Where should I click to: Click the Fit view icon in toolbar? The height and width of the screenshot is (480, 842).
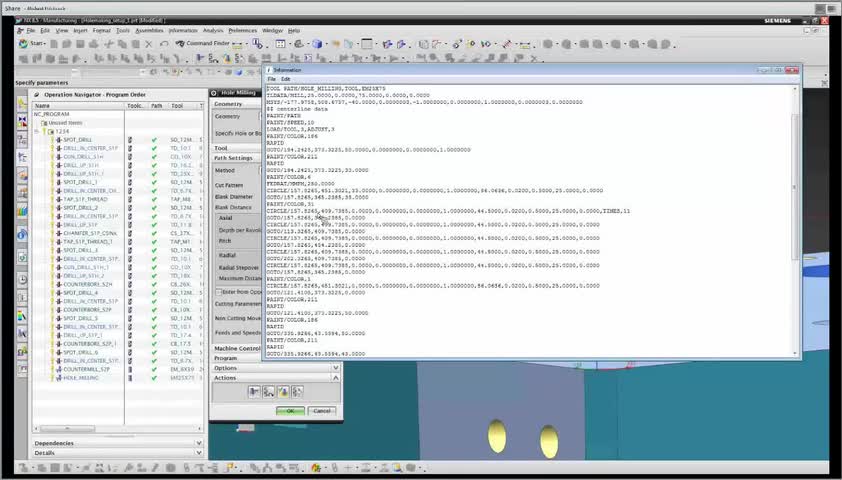coord(280,44)
